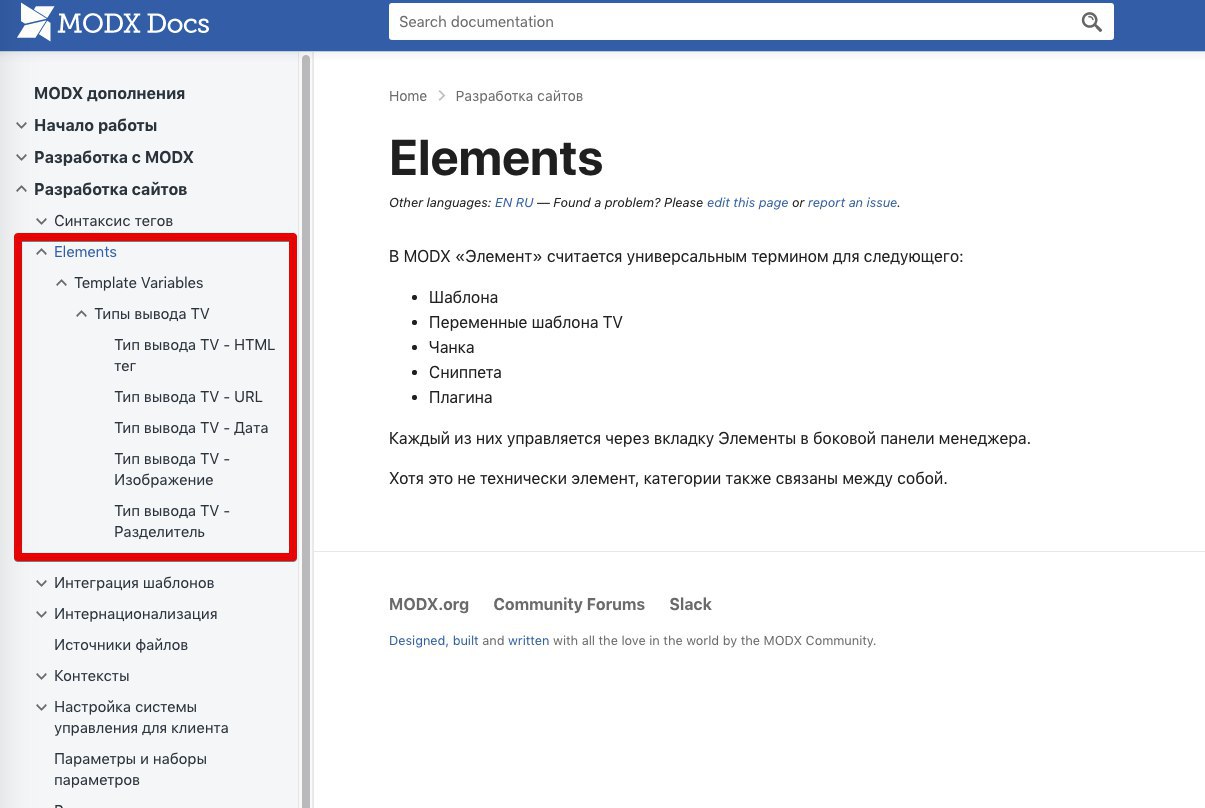Screen dimensions: 1205x808
Task: Expand chevron beside Контексты
Action: click(41, 676)
